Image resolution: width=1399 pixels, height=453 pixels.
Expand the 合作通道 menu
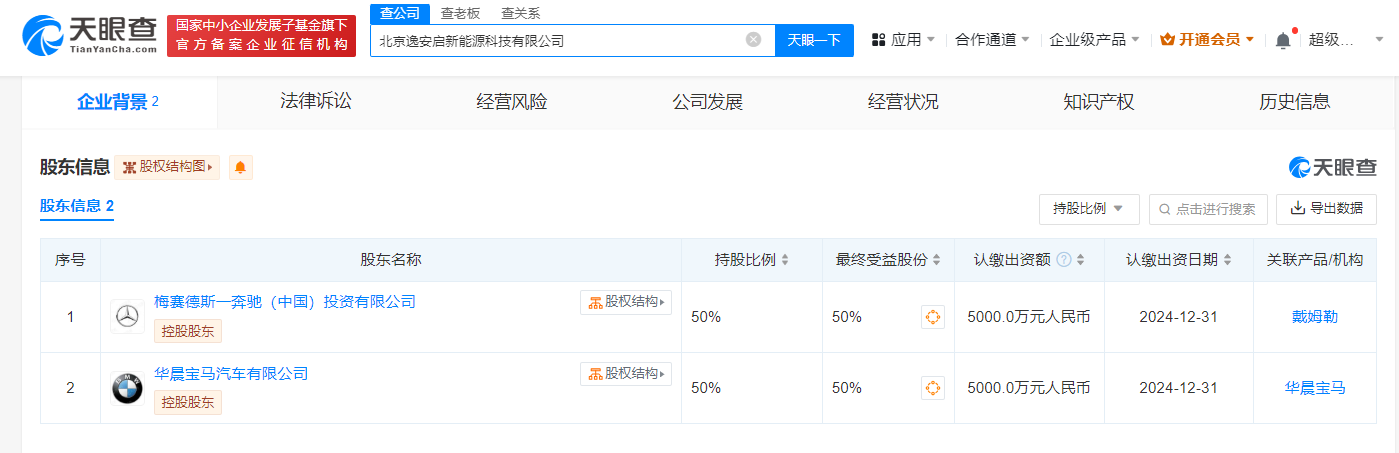[x=992, y=40]
